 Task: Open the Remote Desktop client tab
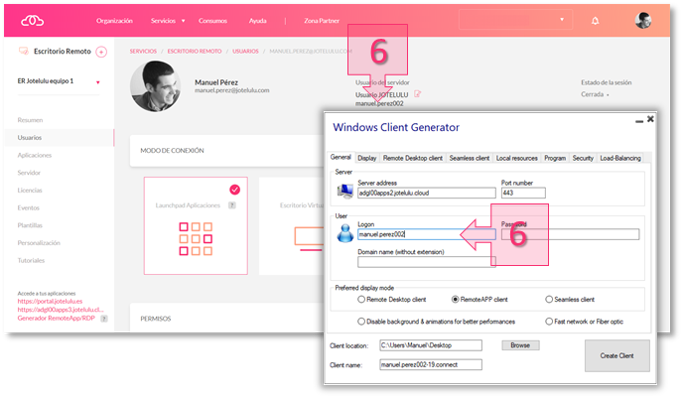[x=413, y=158]
